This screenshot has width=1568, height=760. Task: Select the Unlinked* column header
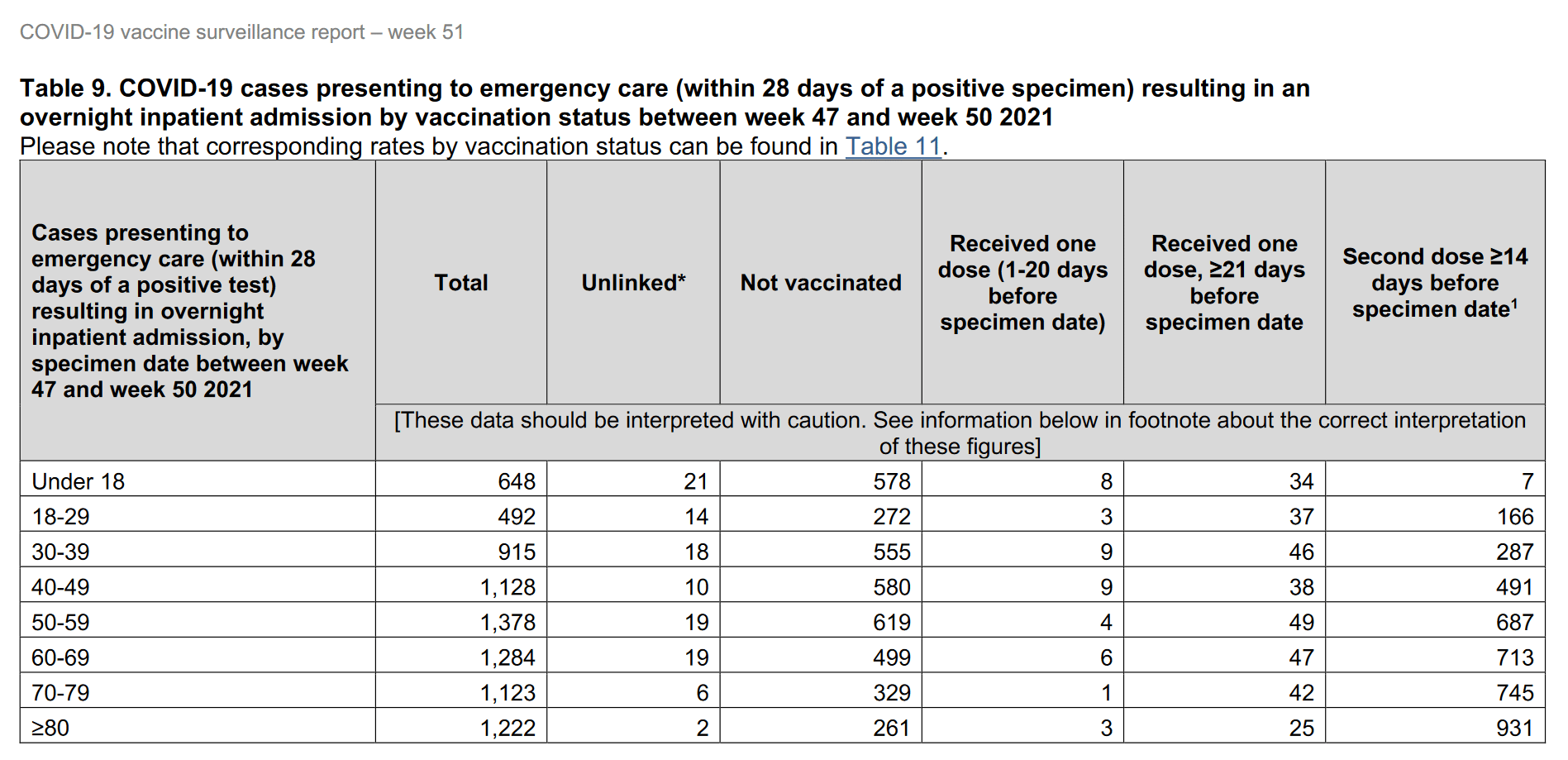coord(633,283)
